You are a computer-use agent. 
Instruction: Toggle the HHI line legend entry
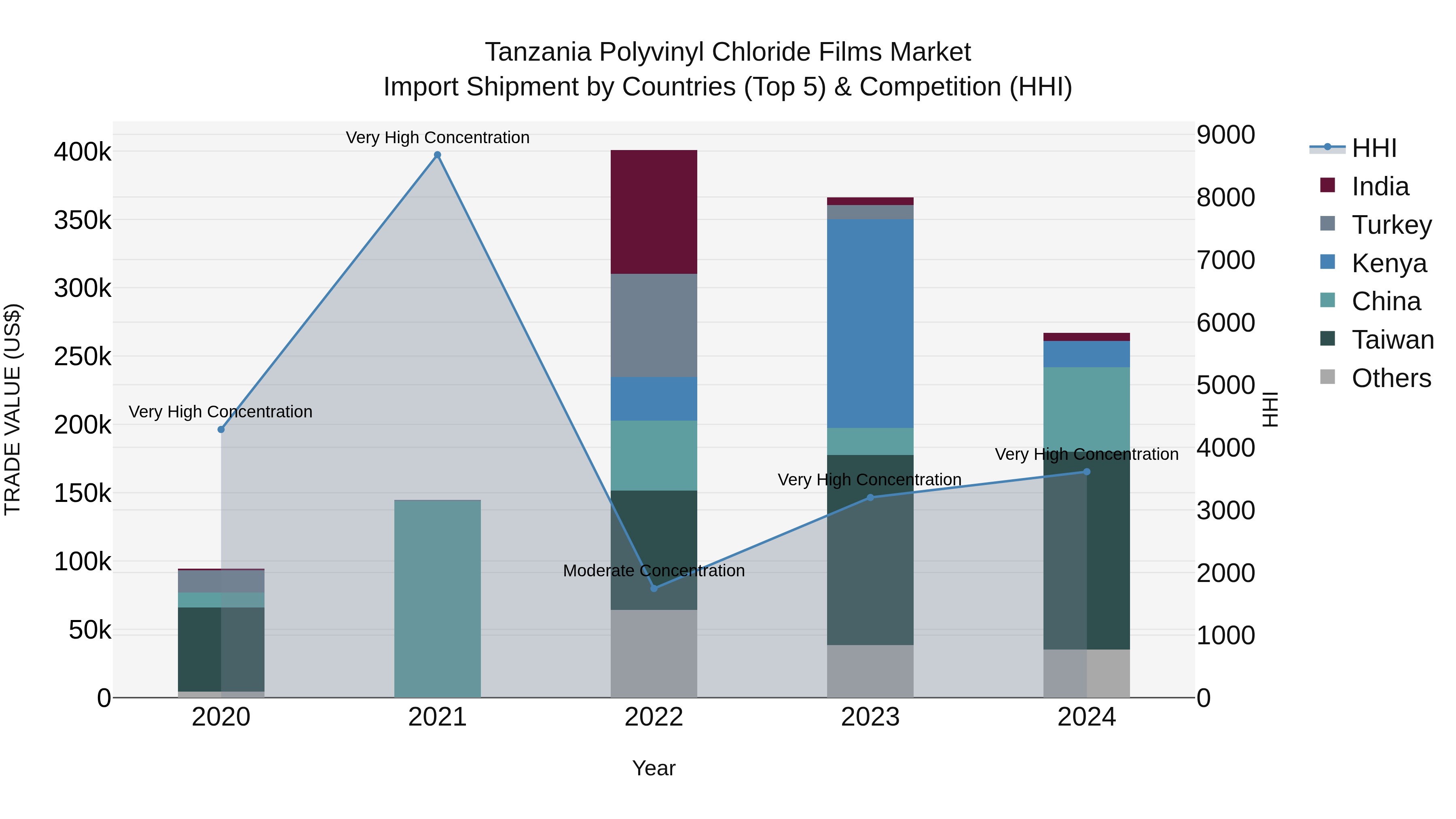tap(1353, 148)
